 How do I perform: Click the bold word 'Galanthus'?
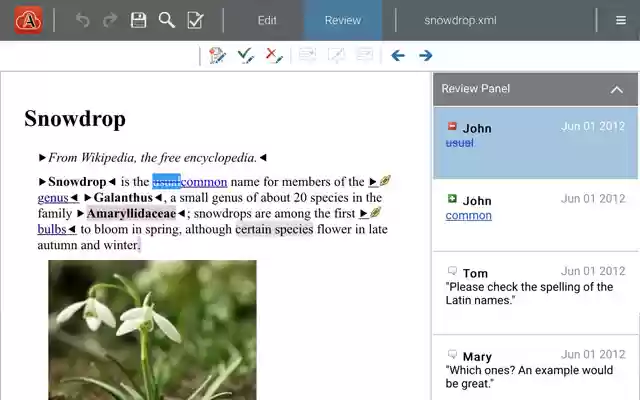pos(123,198)
